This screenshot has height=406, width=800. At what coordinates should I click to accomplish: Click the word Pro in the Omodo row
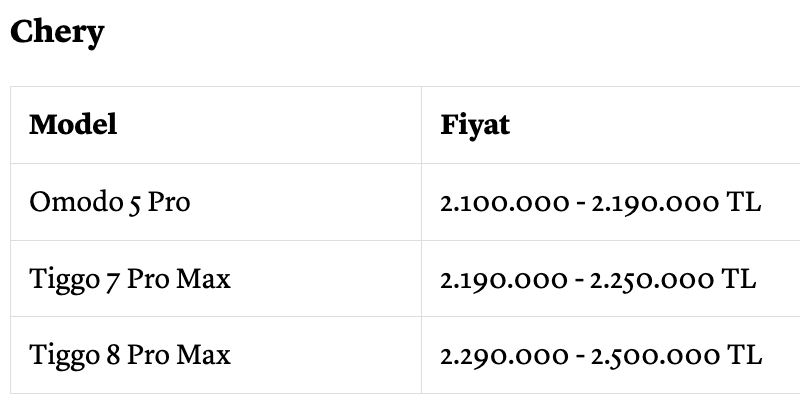coord(169,202)
